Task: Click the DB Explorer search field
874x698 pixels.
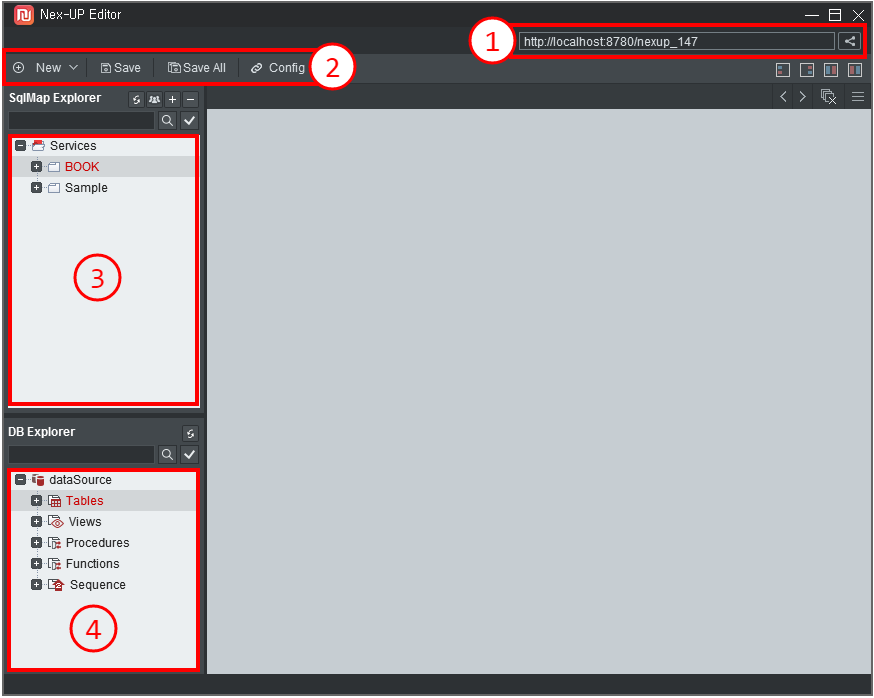Action: click(x=81, y=454)
